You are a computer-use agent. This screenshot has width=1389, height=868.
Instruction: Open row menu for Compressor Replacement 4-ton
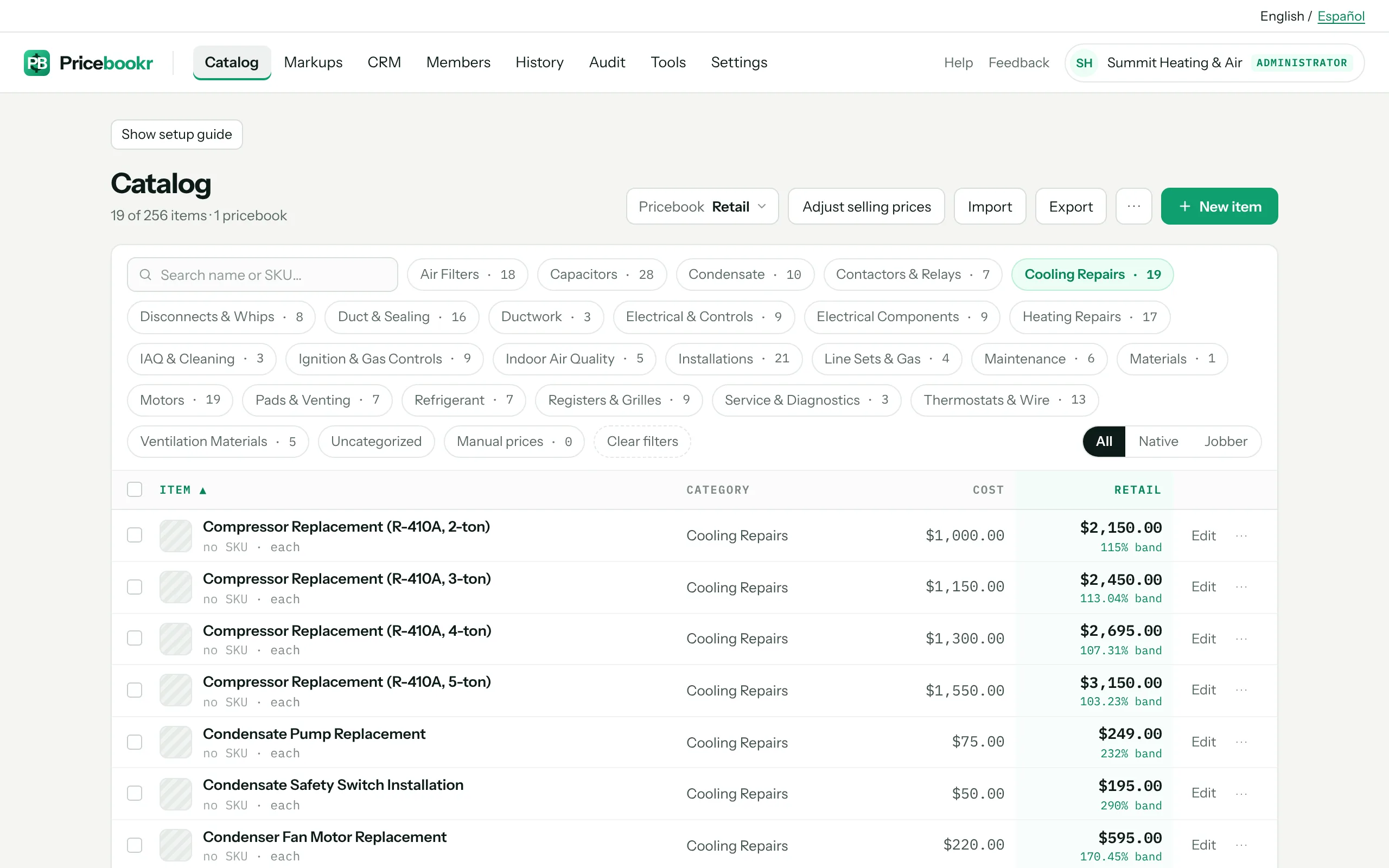(x=1241, y=639)
